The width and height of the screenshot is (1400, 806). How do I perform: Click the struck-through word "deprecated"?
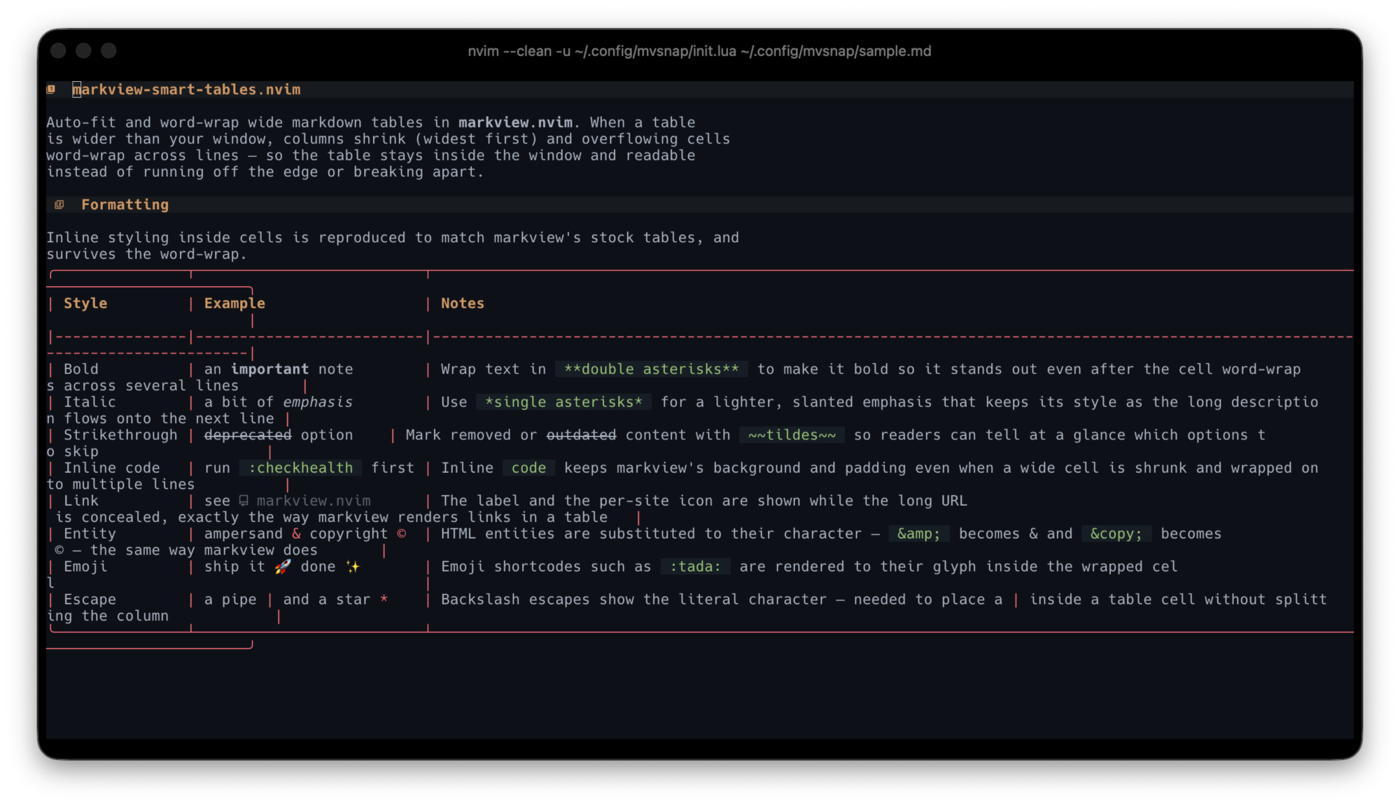[248, 436]
